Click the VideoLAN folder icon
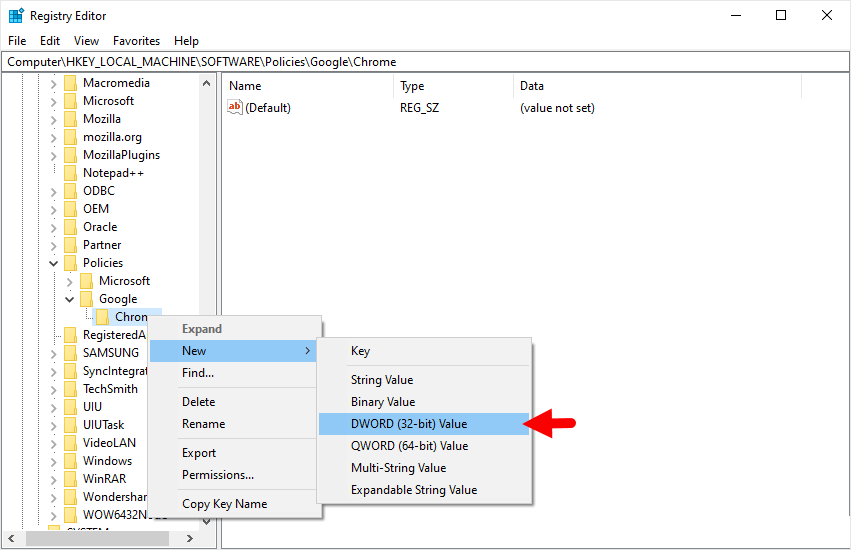The image size is (851, 550). [71, 443]
